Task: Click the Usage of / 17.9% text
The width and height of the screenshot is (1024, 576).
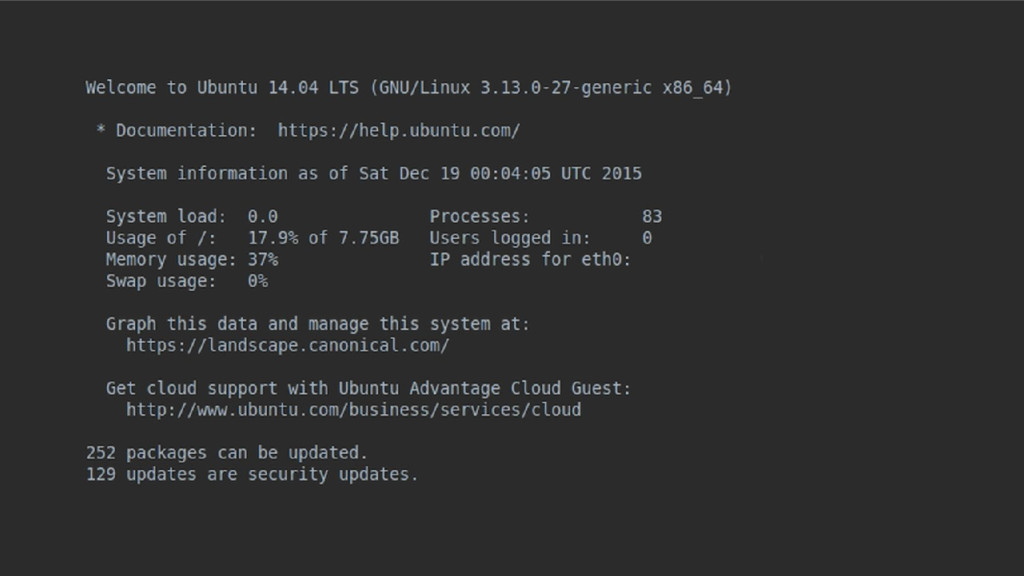Action: tap(273, 238)
